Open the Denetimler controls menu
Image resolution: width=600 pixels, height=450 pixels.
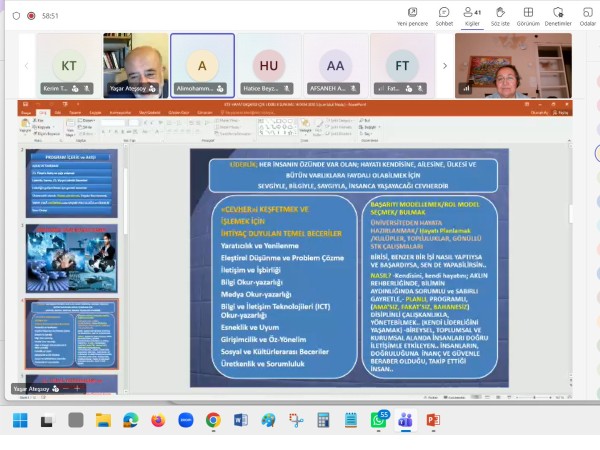(558, 16)
